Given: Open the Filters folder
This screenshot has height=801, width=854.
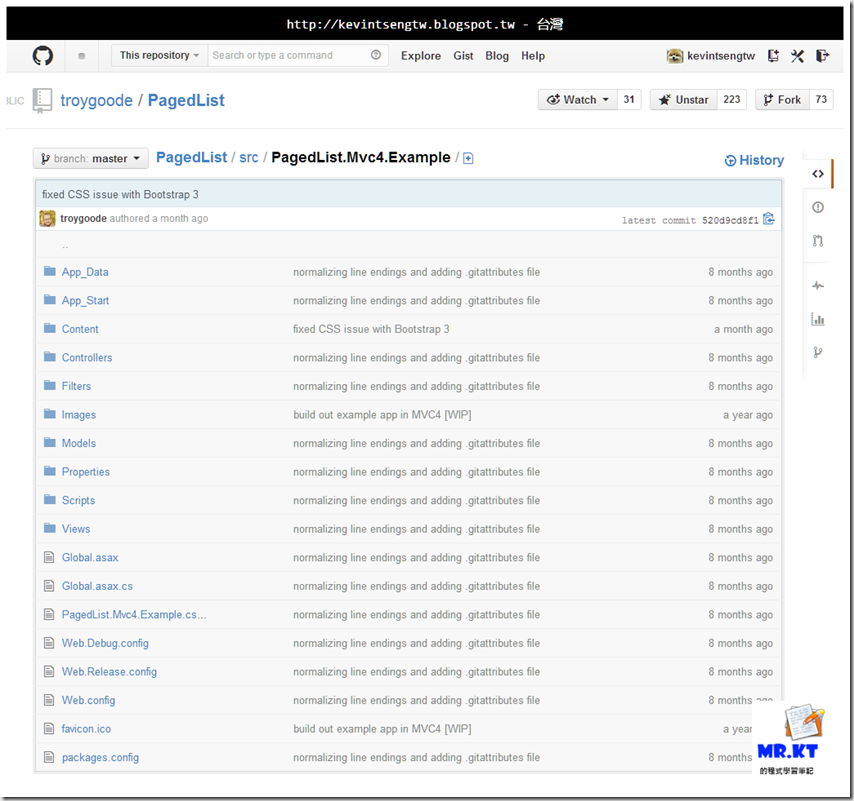Looking at the screenshot, I should 76,386.
